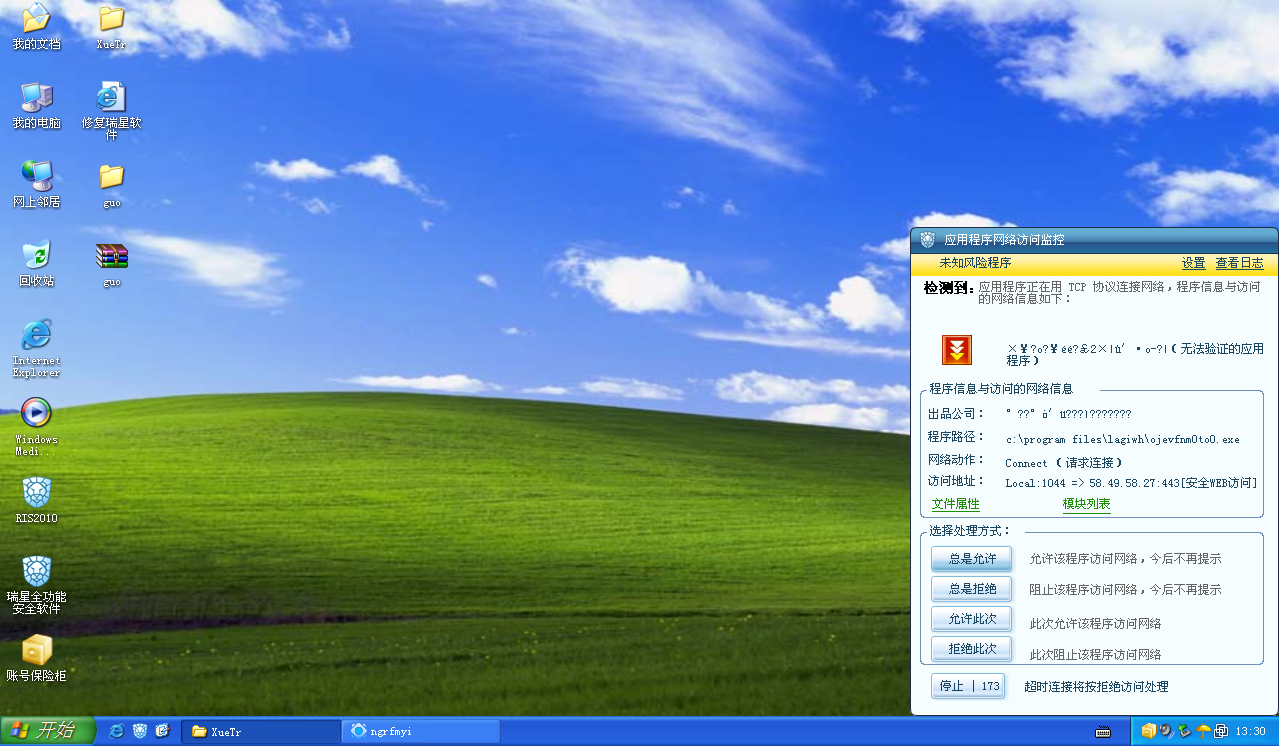Click the access address 58.49.58.27:443 text
The height and width of the screenshot is (746, 1279).
coord(1130,483)
